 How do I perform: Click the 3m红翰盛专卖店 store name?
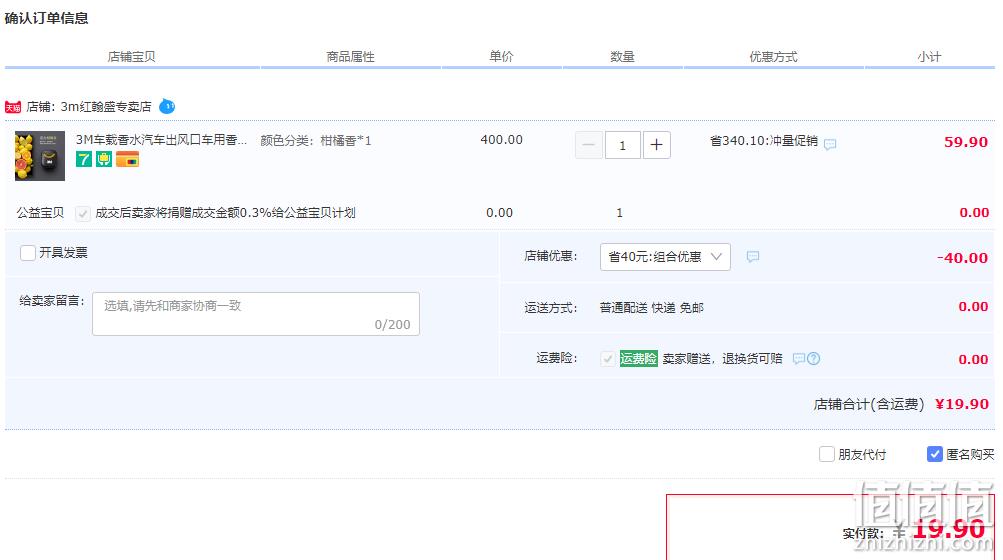pos(106,107)
